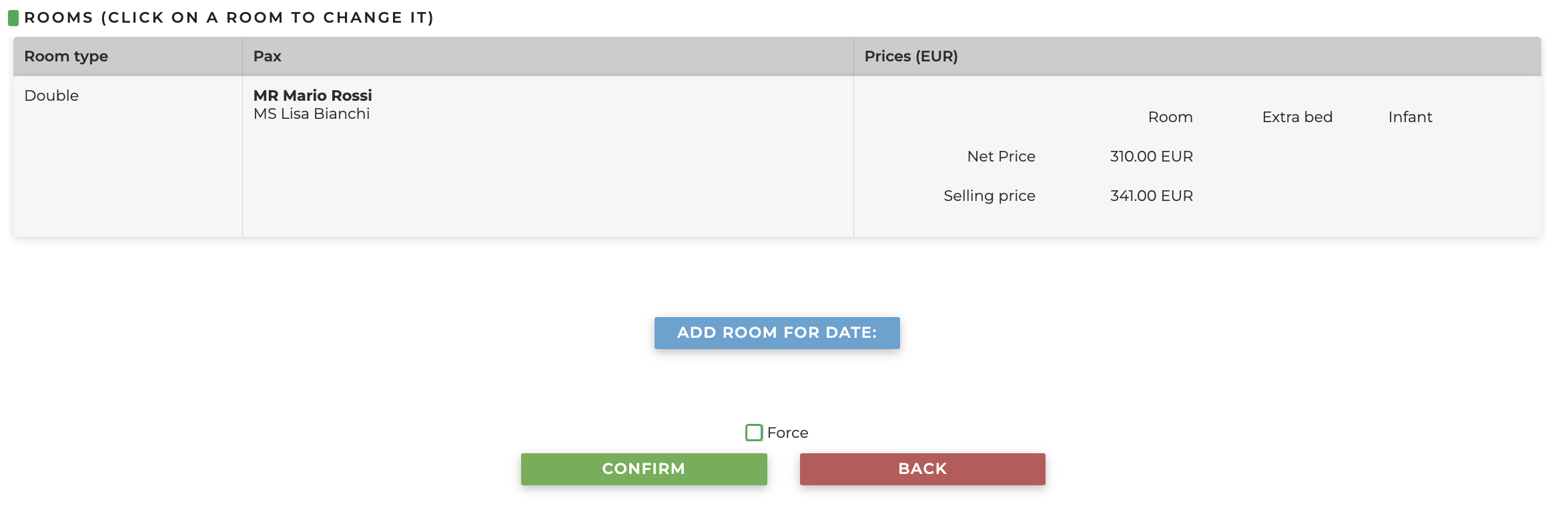The image size is (1568, 518).
Task: Click the ROOMS section heading text
Action: click(229, 17)
